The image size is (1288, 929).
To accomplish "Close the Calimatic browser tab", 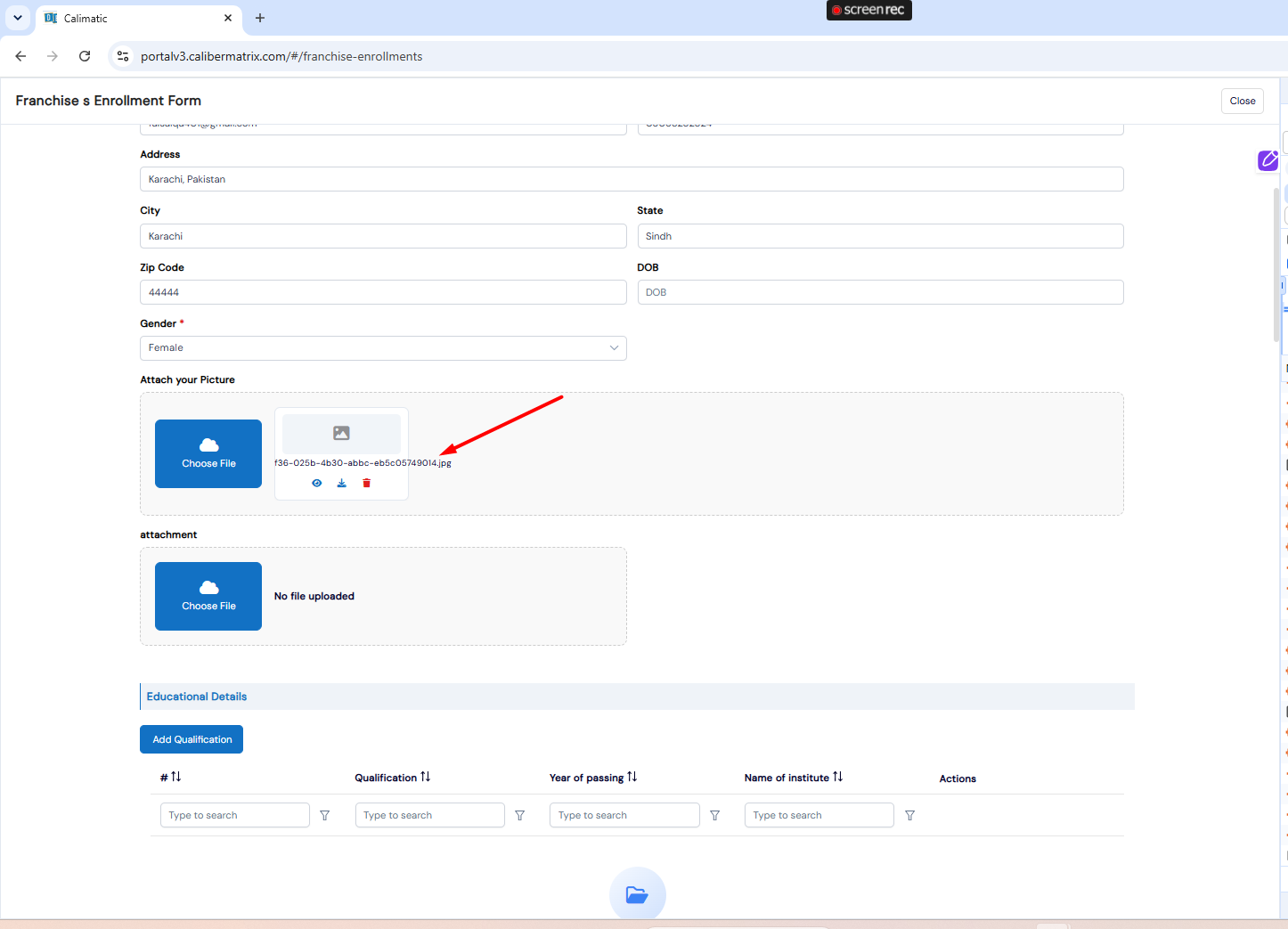I will [228, 18].
